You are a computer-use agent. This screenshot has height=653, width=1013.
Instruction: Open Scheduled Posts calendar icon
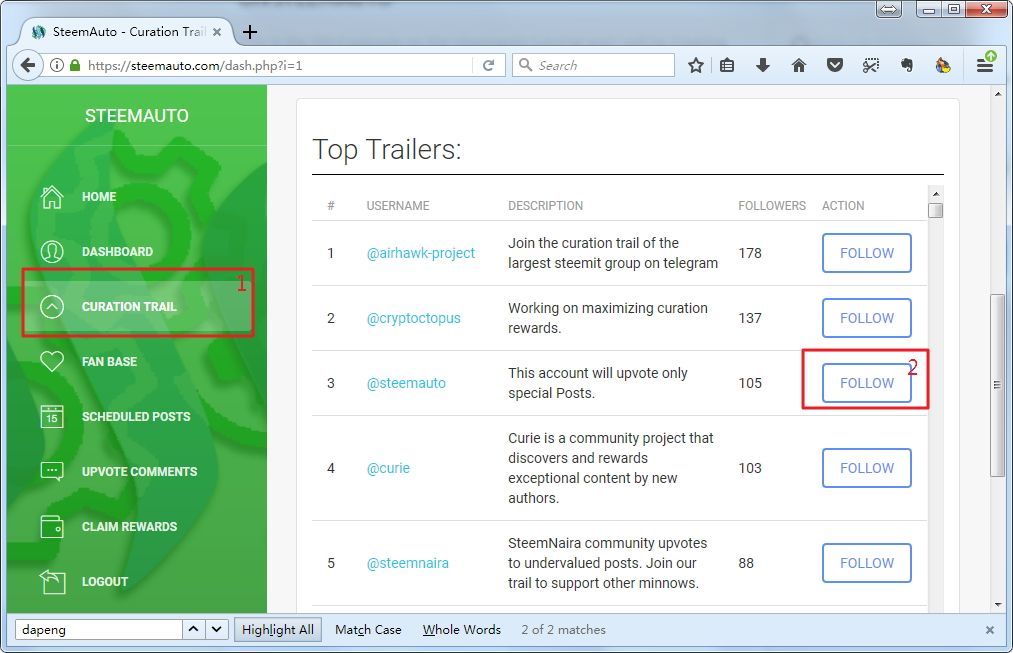[52, 417]
